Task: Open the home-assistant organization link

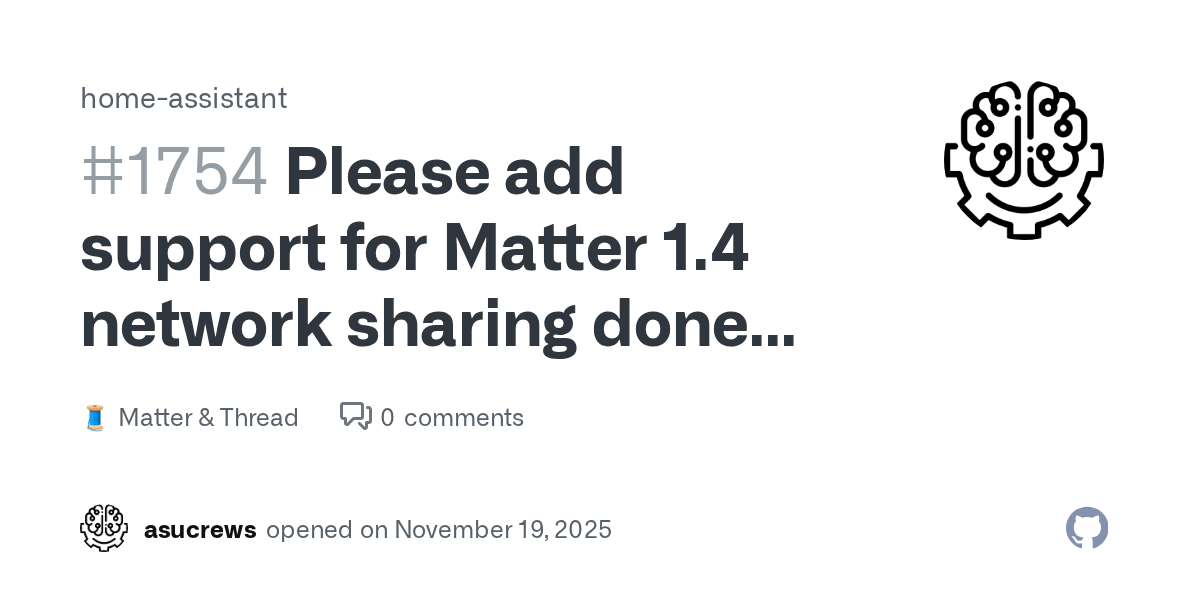Action: pos(183,98)
